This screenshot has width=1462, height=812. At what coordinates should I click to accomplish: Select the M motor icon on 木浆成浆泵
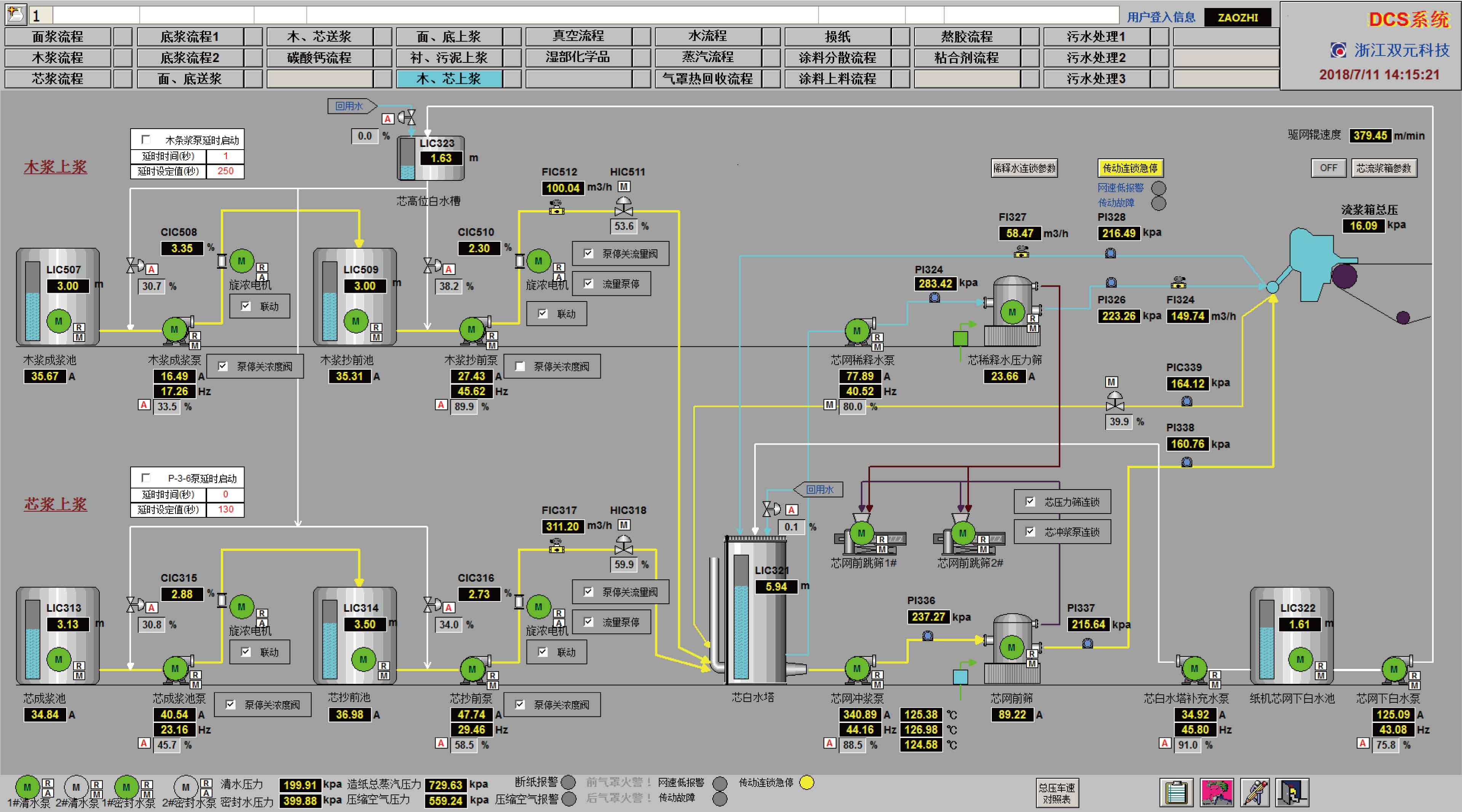pos(174,329)
